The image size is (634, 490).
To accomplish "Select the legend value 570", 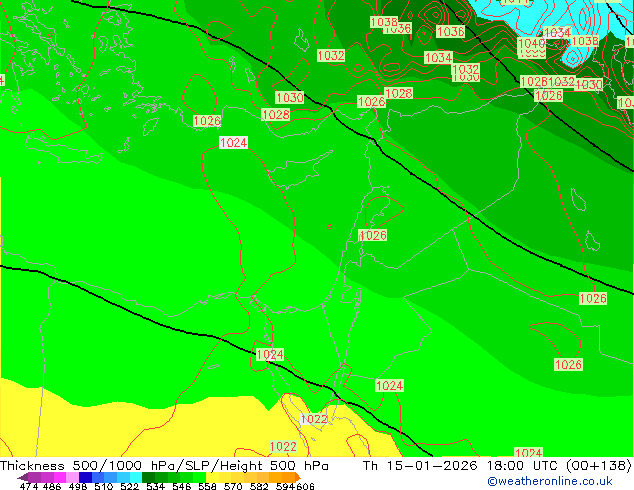I will click(x=233, y=486).
